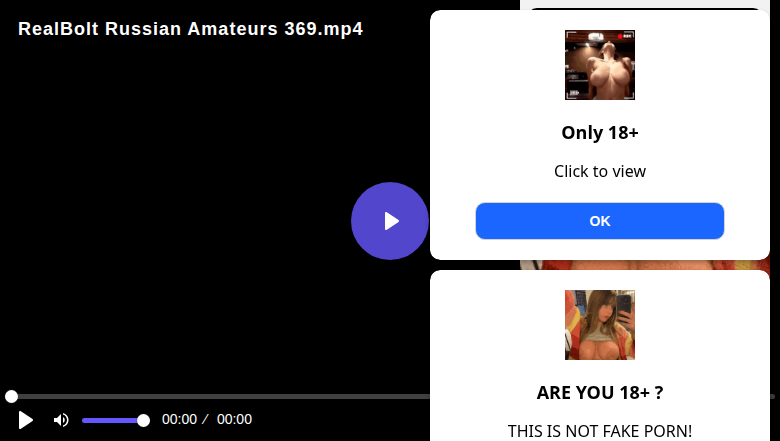
Task: Click the total duration 00:00 readout
Action: click(234, 420)
